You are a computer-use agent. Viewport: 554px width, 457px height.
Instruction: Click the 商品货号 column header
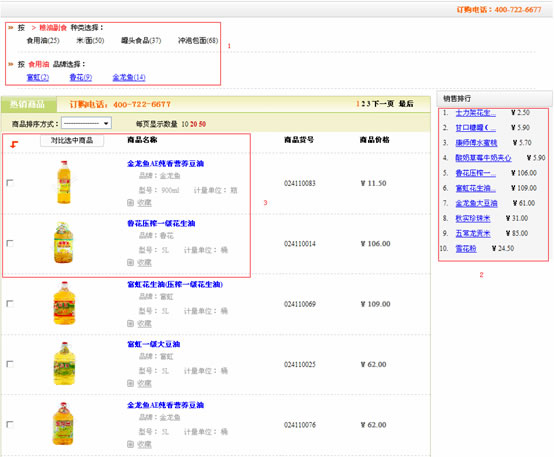coord(299,140)
